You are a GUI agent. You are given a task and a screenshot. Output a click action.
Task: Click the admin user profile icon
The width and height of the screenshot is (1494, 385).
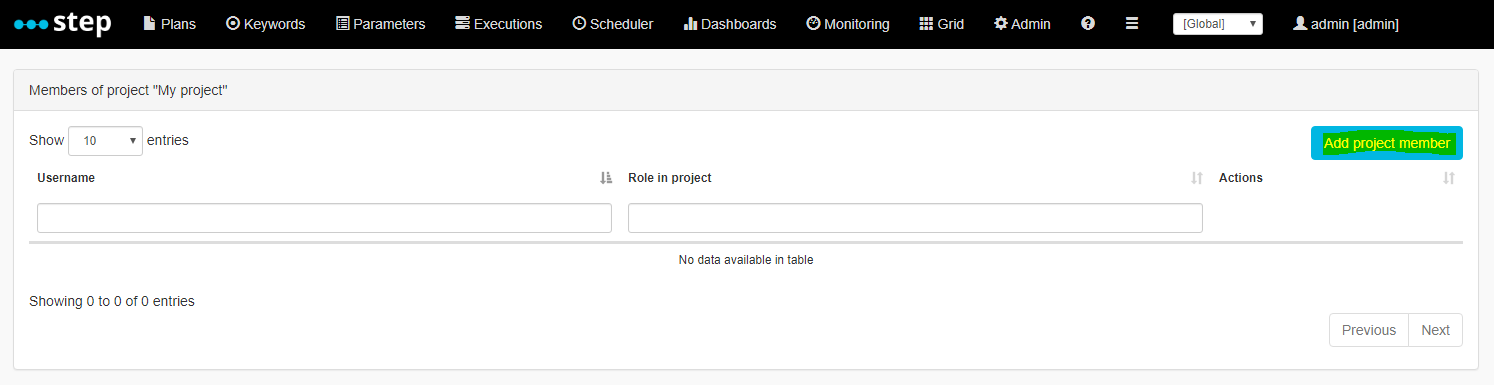click(x=1300, y=23)
